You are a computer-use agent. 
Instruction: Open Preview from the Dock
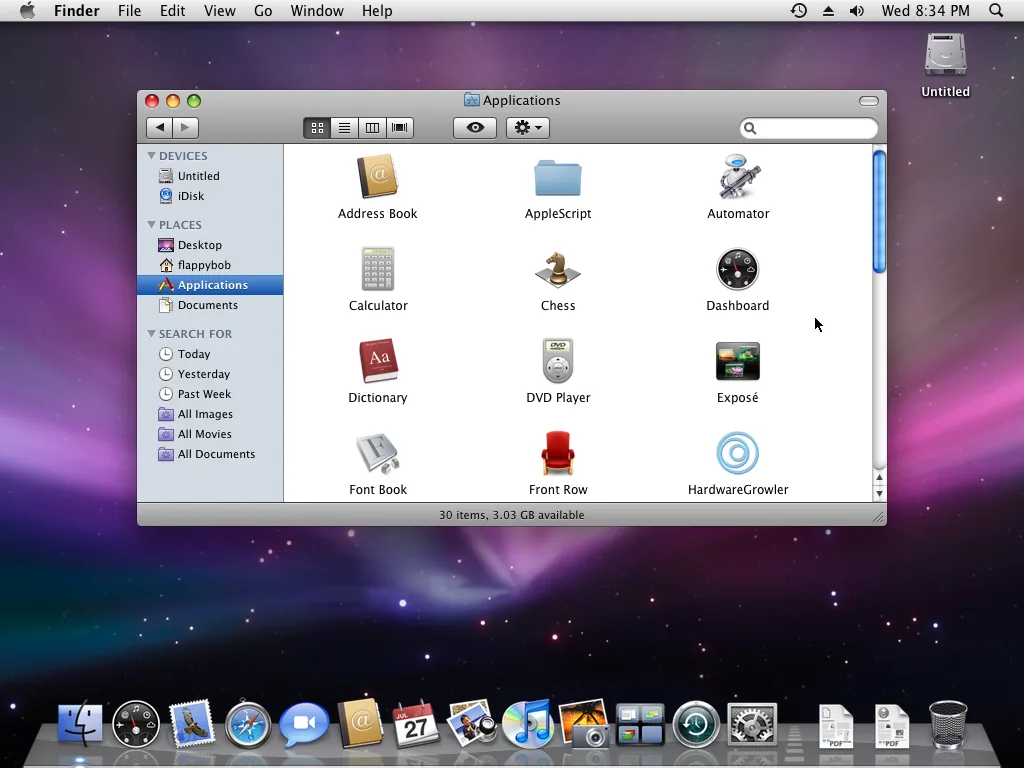[472, 723]
